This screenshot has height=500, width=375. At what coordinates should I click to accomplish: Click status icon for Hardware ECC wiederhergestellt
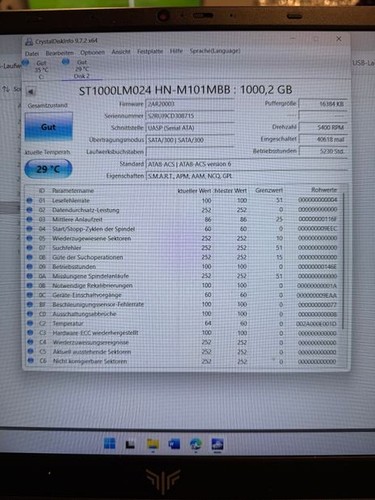pos(30,332)
